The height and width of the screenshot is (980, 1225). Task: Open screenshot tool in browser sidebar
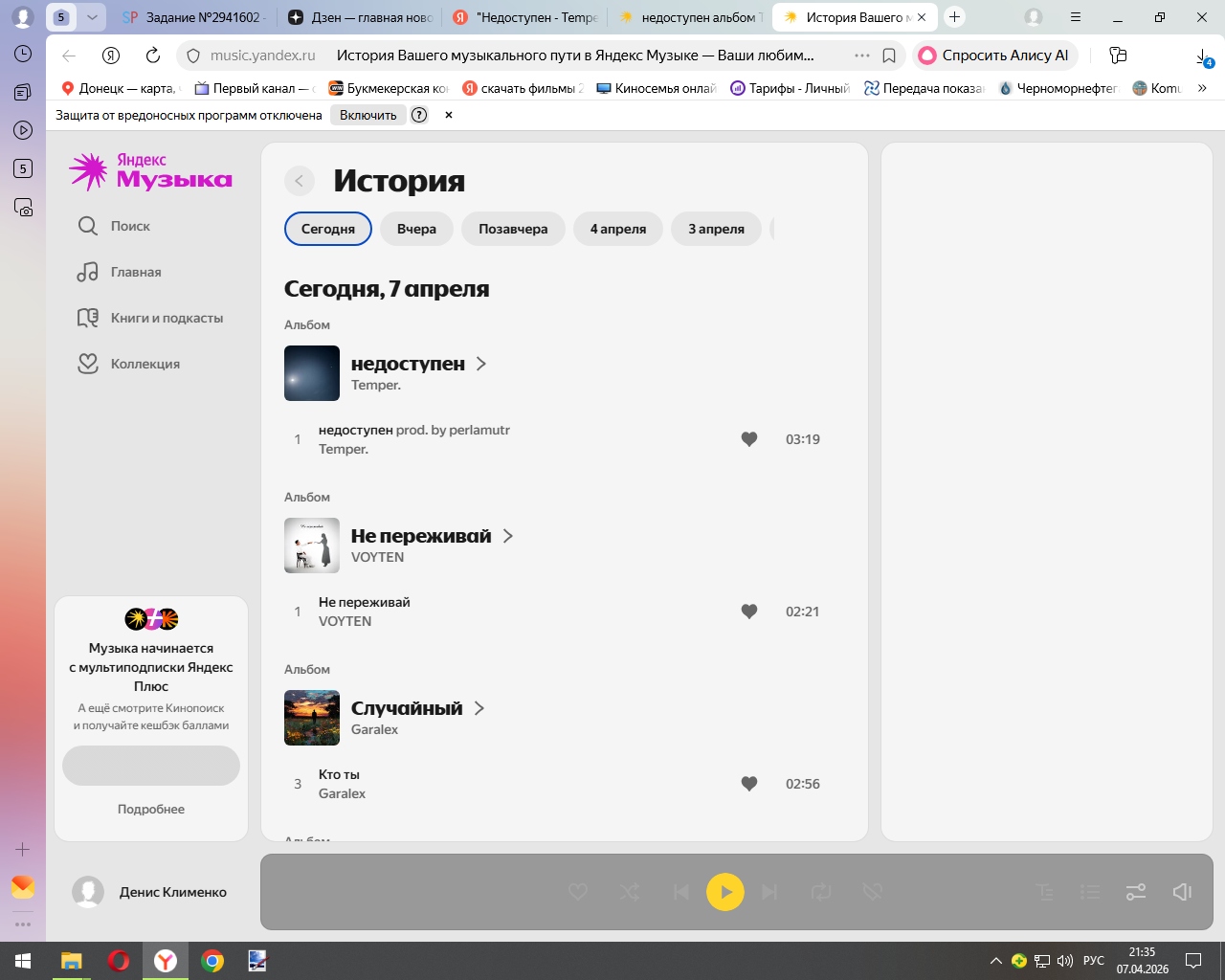pyautogui.click(x=23, y=207)
